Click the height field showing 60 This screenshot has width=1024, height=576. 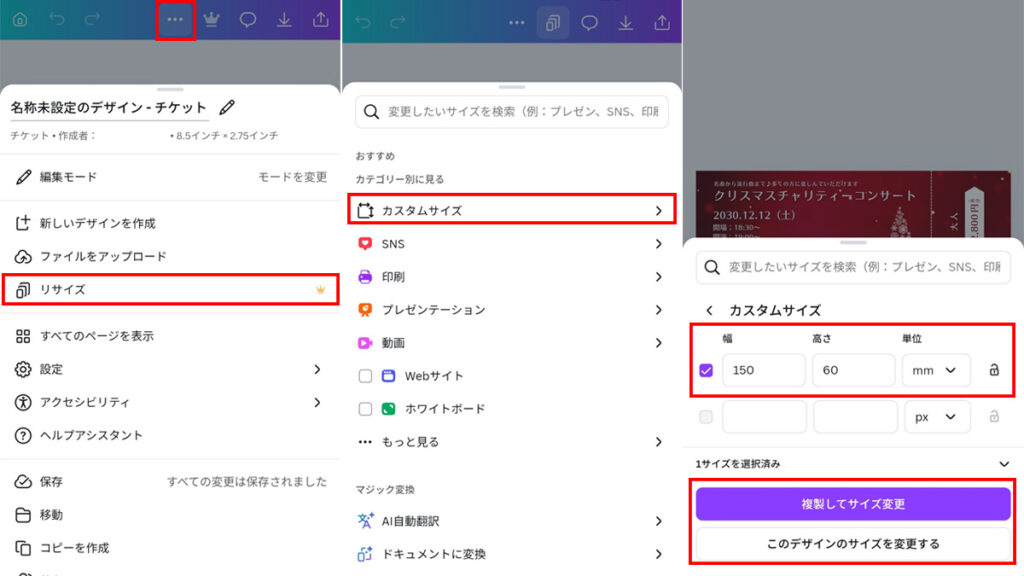[852, 370]
